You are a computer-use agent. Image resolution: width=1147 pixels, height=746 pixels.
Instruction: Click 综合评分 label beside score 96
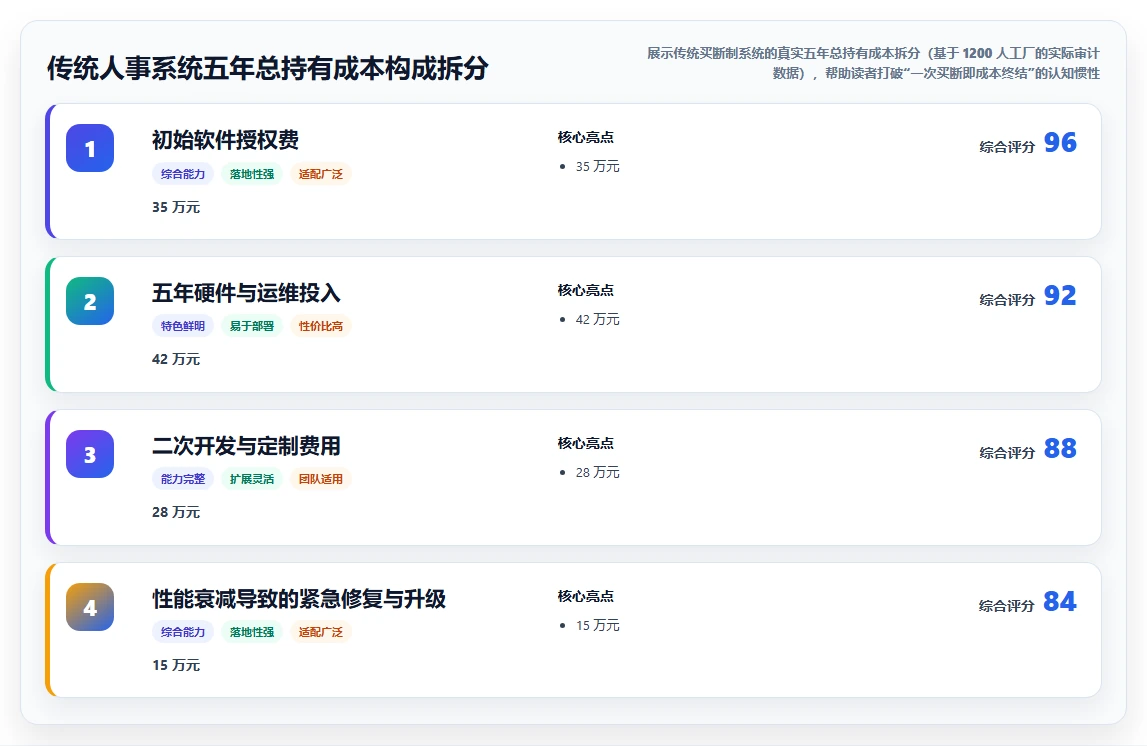1007,146
